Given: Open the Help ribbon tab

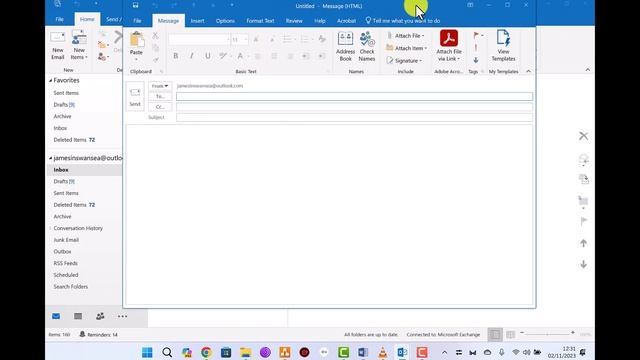Looking at the screenshot, I should pyautogui.click(x=320, y=20).
